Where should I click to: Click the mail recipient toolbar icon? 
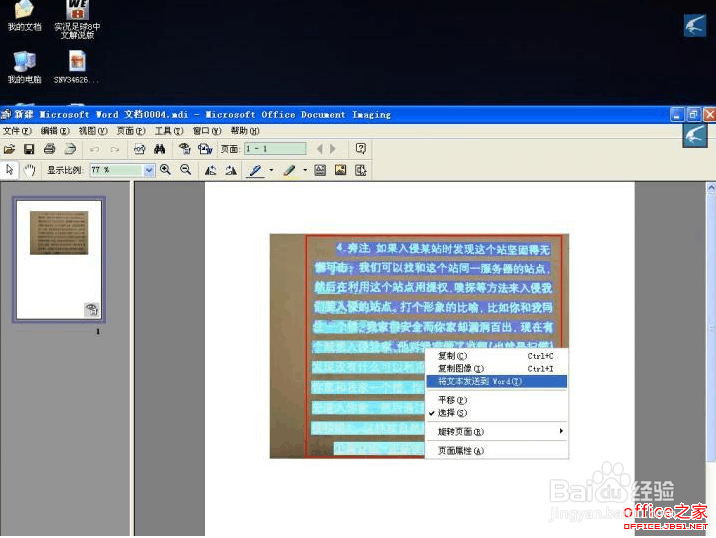click(x=139, y=149)
